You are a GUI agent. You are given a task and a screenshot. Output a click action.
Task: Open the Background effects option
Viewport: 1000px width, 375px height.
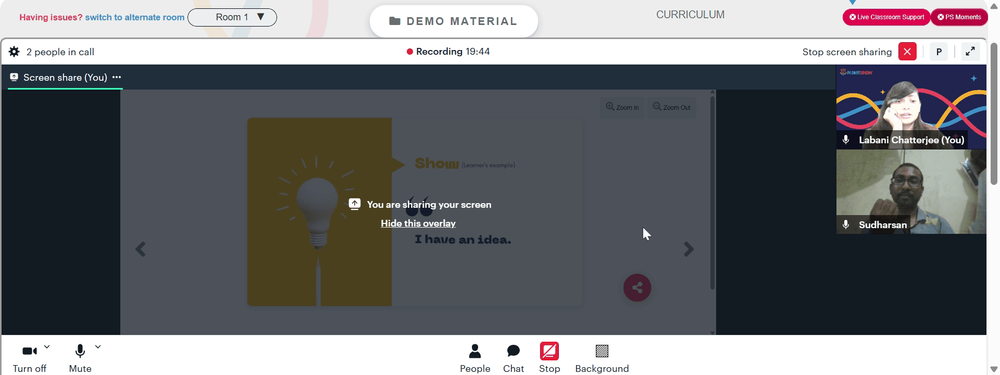(x=602, y=358)
